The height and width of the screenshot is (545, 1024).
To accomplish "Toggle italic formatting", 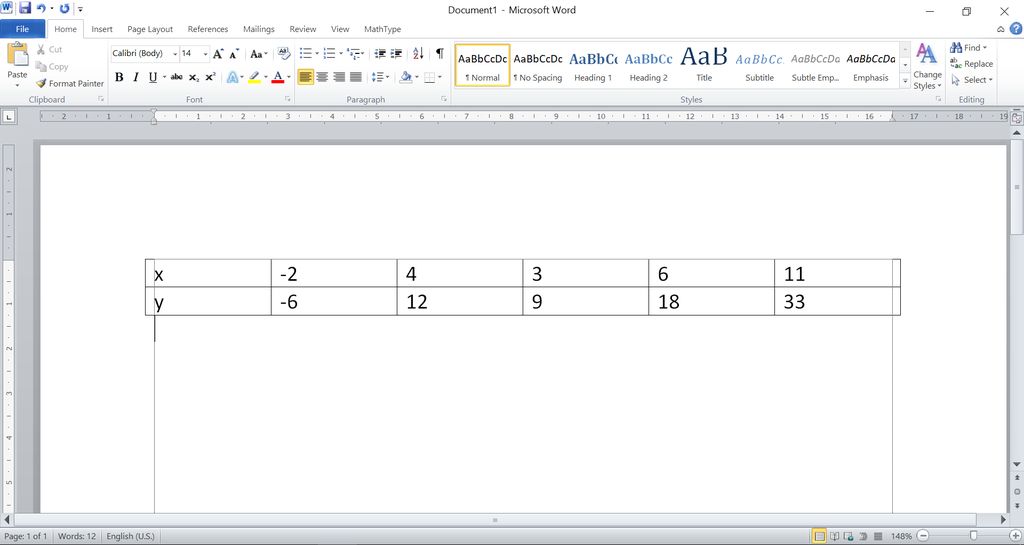I will (x=136, y=77).
